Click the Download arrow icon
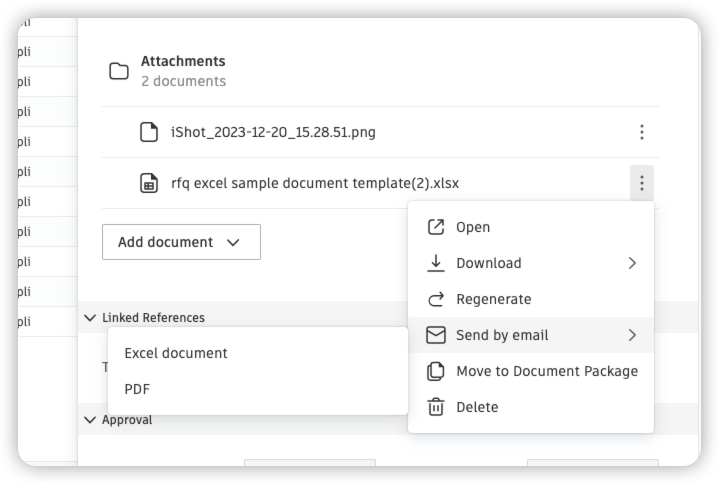This screenshot has width=719, height=484. [436, 263]
